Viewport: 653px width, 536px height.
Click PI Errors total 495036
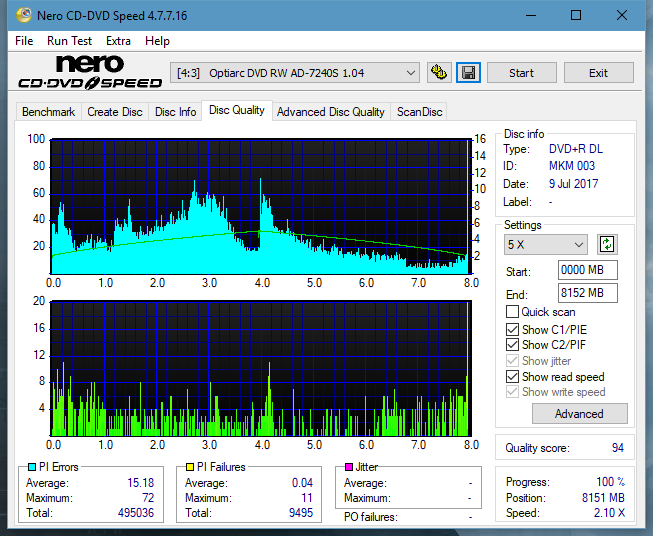tap(136, 513)
